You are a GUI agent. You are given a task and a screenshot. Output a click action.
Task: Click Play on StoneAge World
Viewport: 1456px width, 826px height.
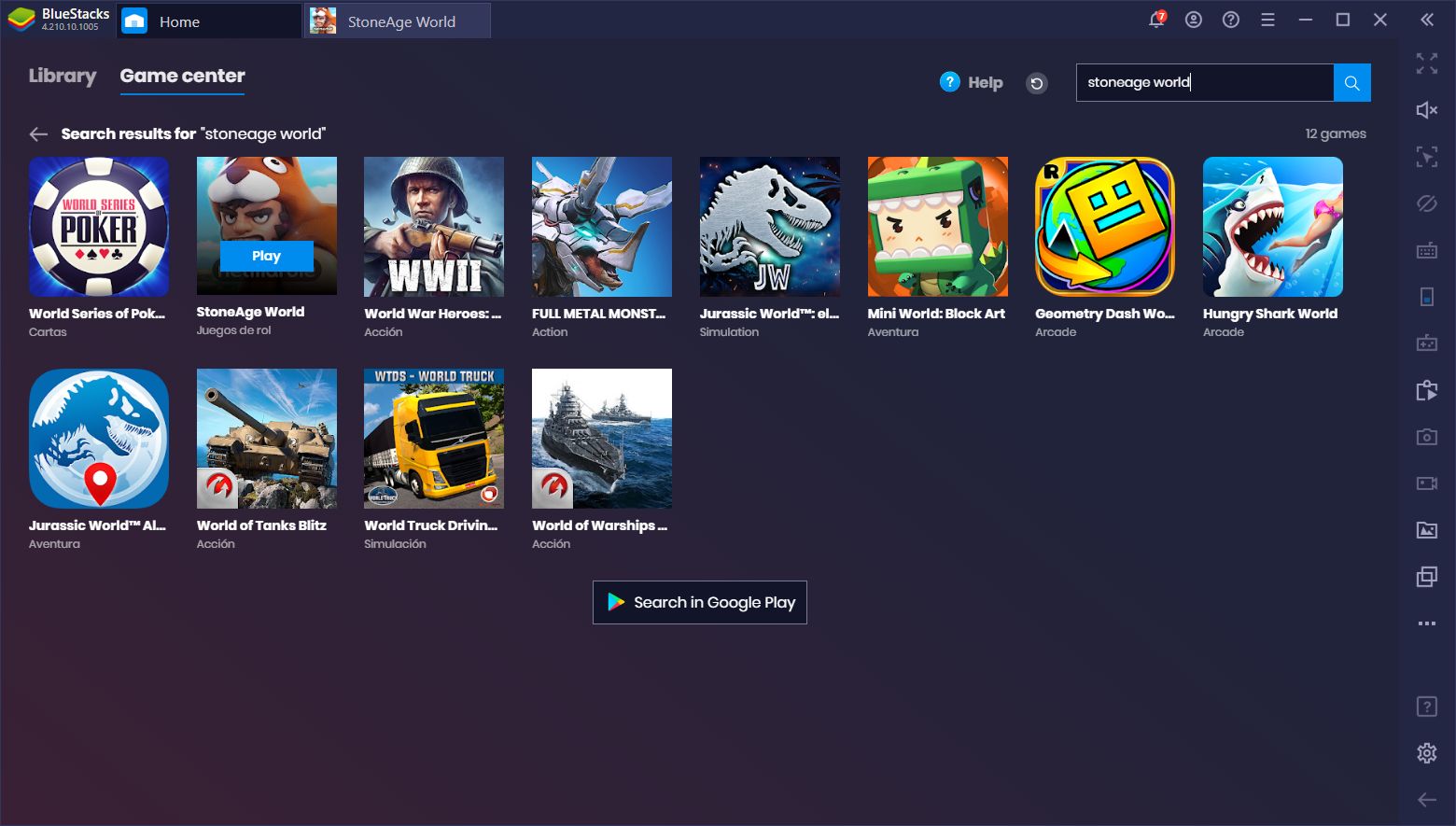266,256
